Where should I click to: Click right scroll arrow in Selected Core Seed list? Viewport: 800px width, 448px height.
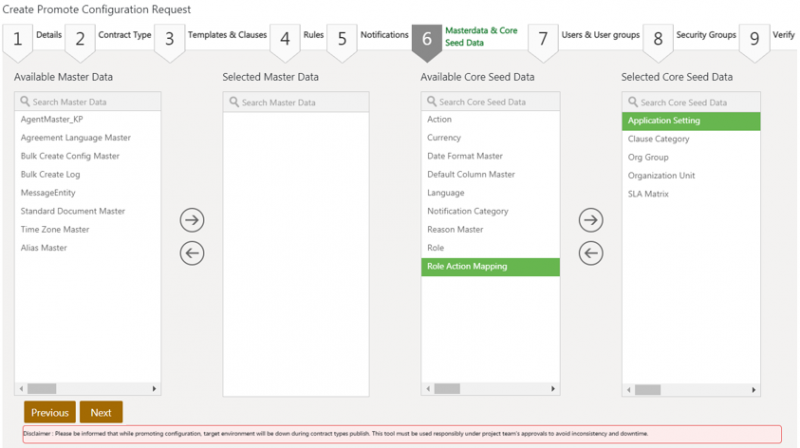[755, 388]
